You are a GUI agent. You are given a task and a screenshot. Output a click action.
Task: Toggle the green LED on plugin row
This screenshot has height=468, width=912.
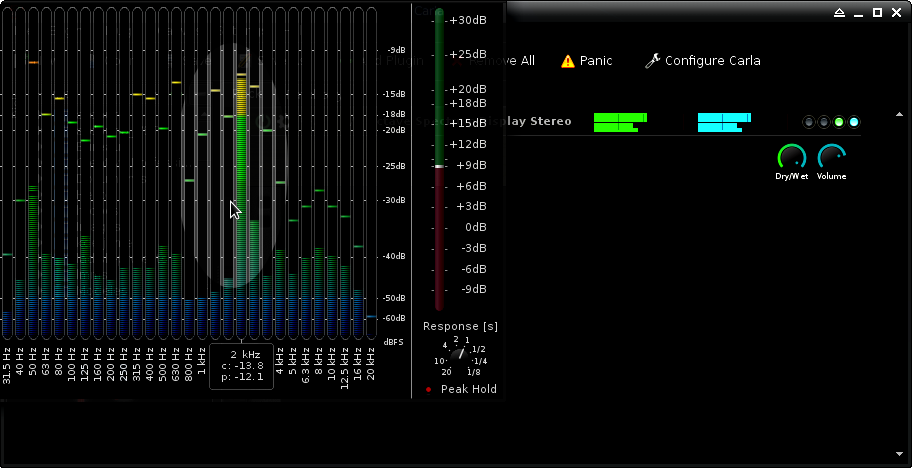839,122
